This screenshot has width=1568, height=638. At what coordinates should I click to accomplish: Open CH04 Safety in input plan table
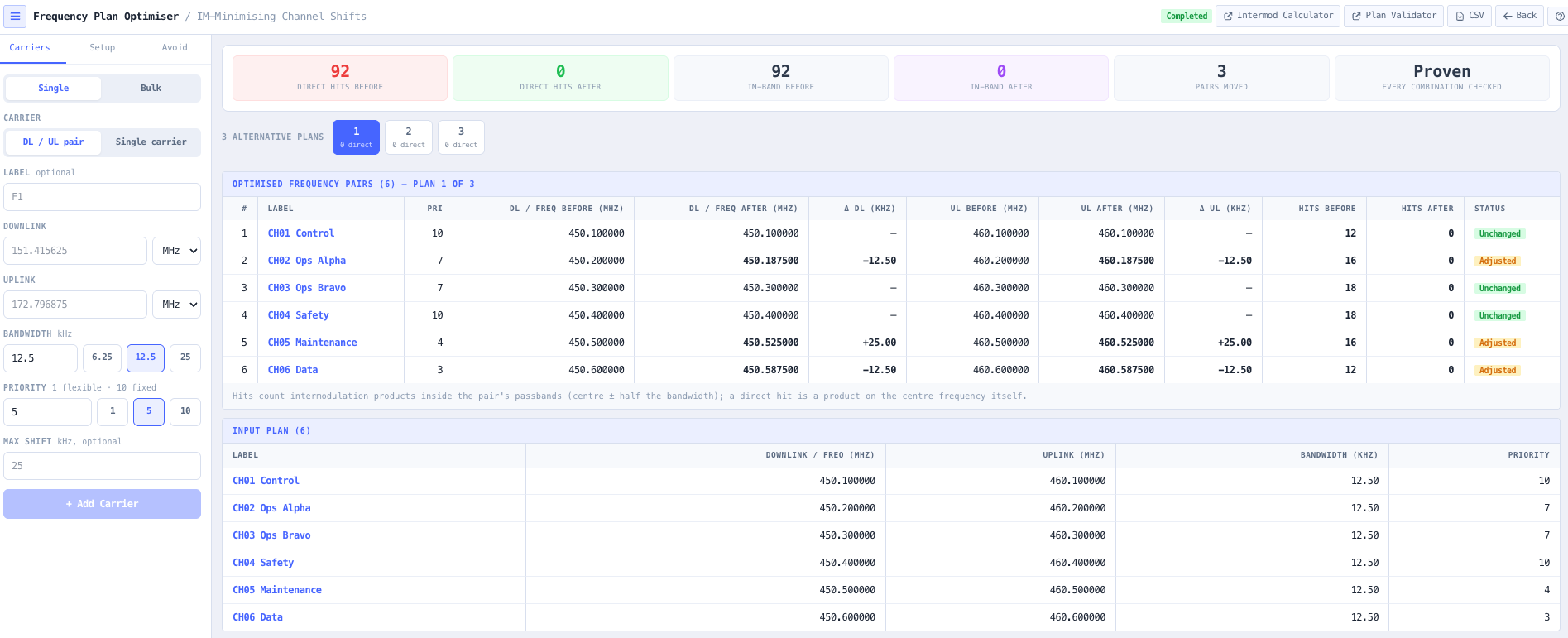[x=263, y=564]
